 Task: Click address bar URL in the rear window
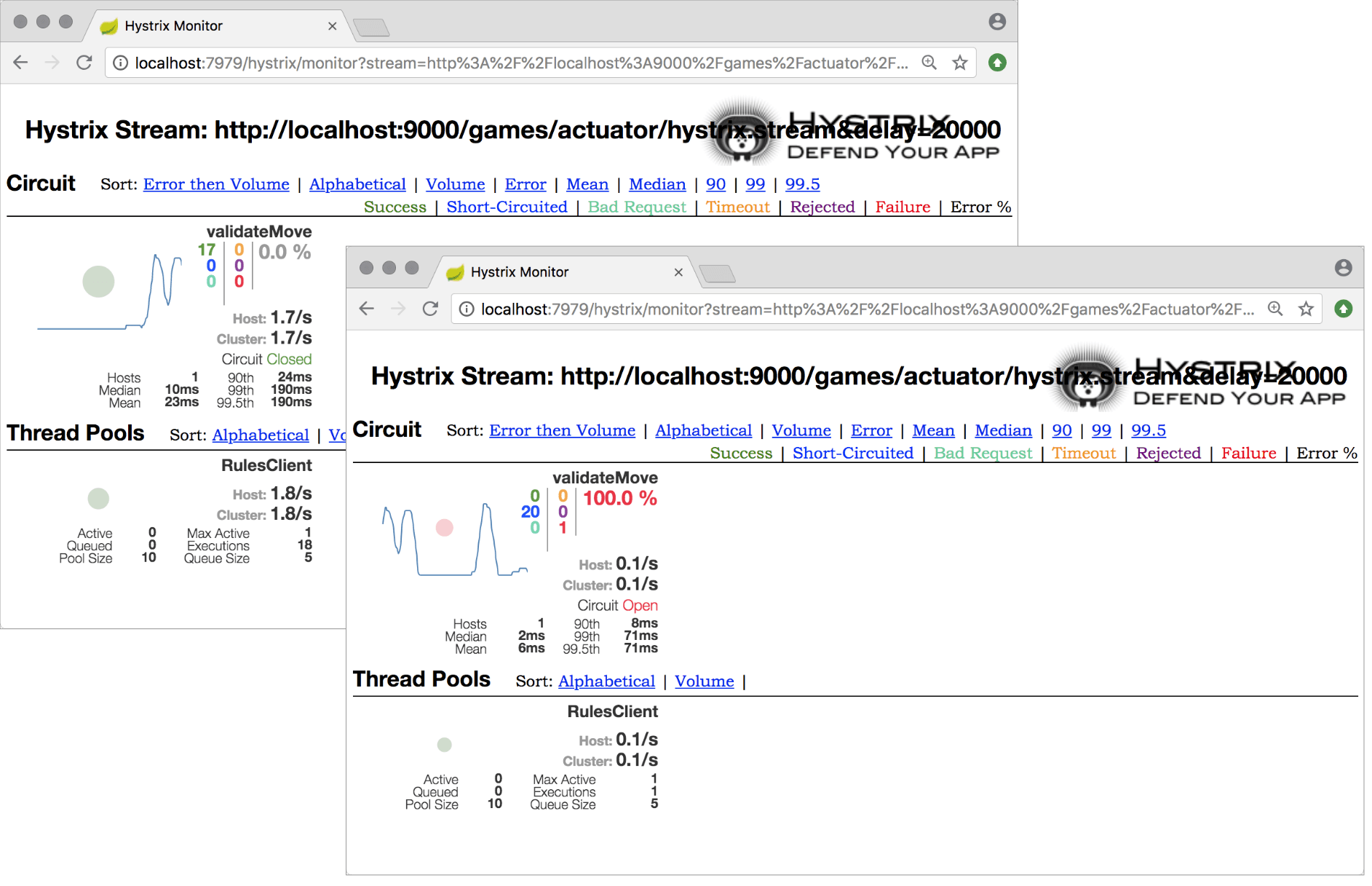(521, 63)
